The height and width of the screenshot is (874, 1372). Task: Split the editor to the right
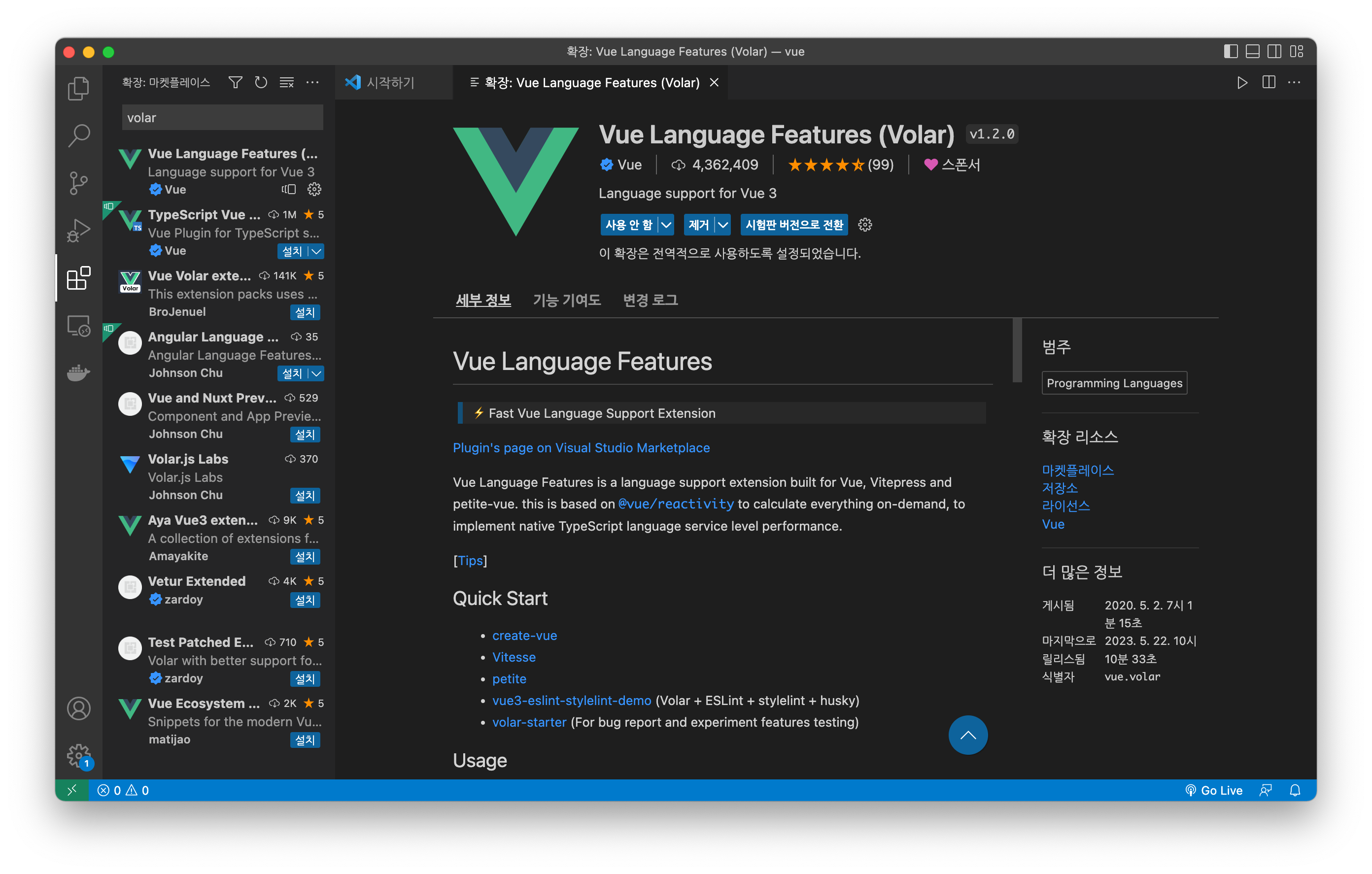(x=1269, y=83)
